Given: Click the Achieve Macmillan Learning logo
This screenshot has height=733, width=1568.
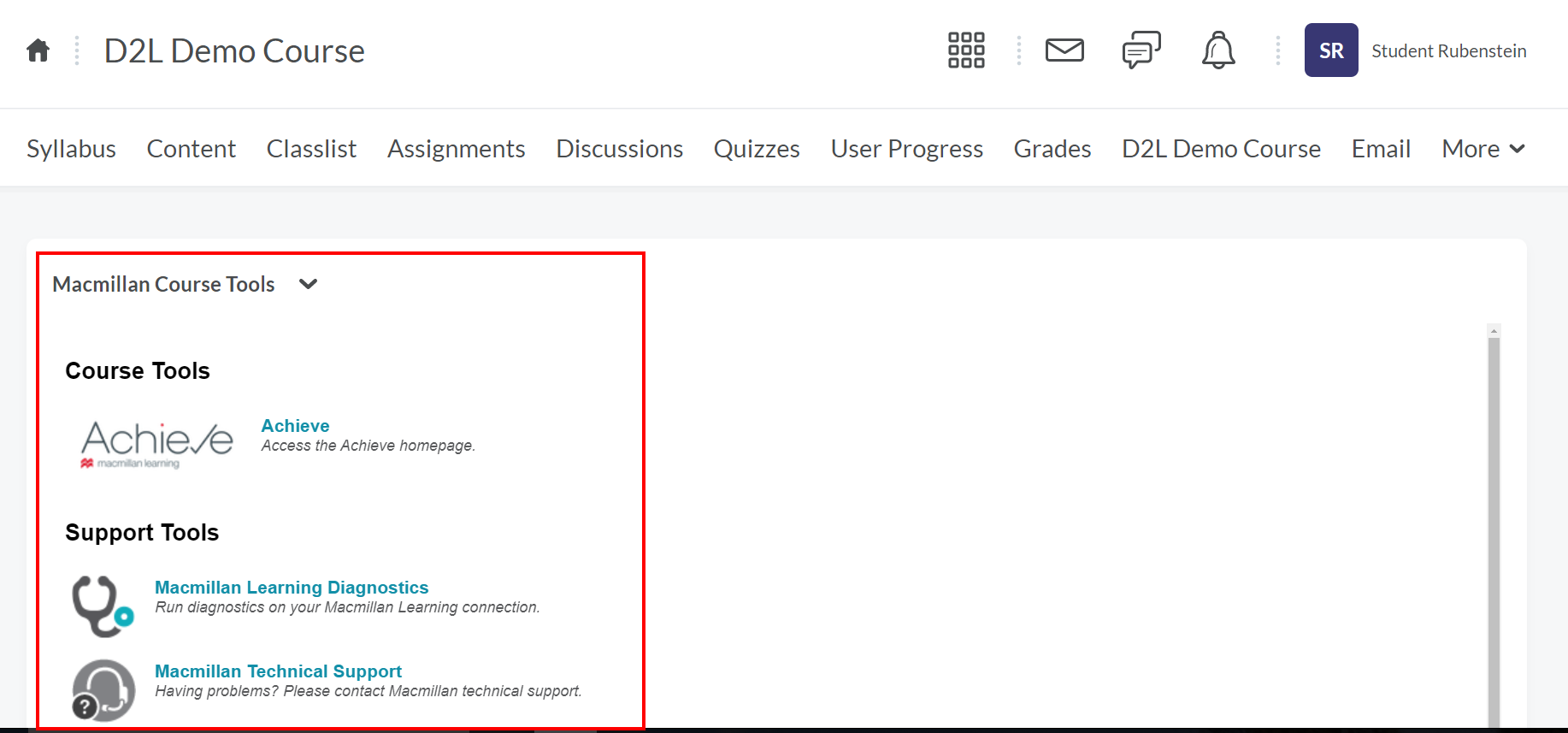Looking at the screenshot, I should click(x=156, y=444).
